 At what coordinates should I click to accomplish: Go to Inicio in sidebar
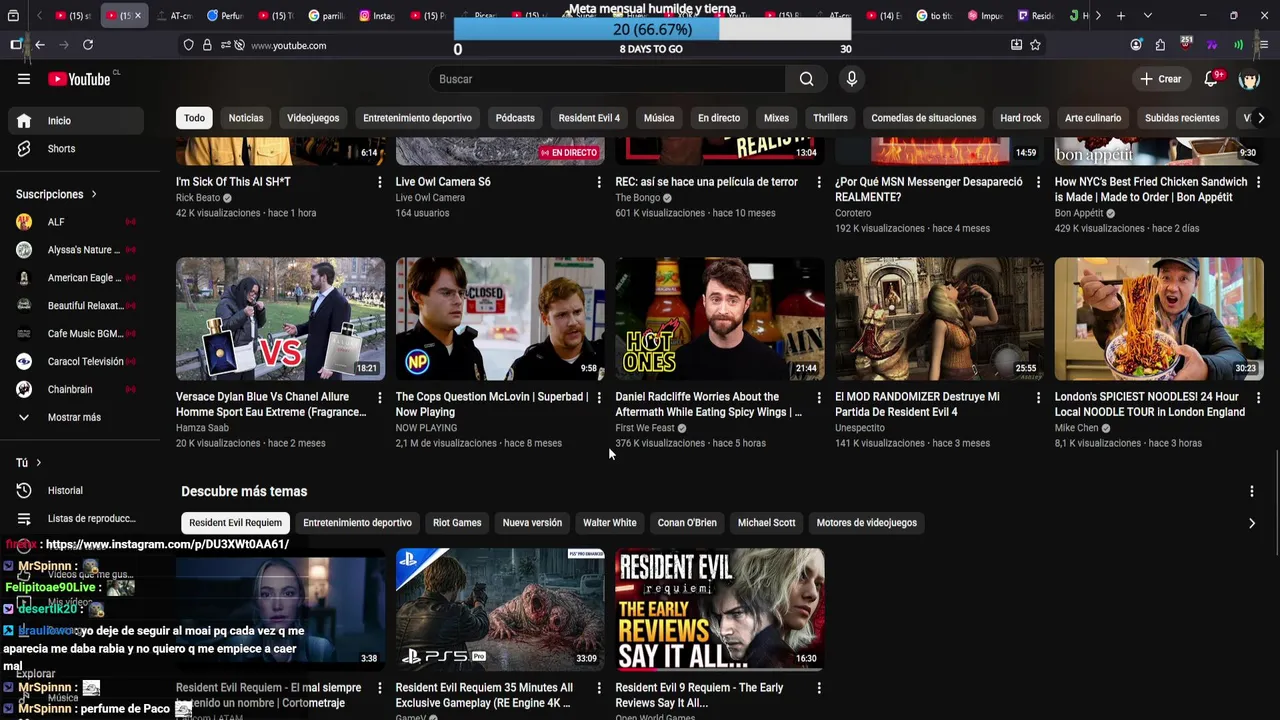[76, 120]
